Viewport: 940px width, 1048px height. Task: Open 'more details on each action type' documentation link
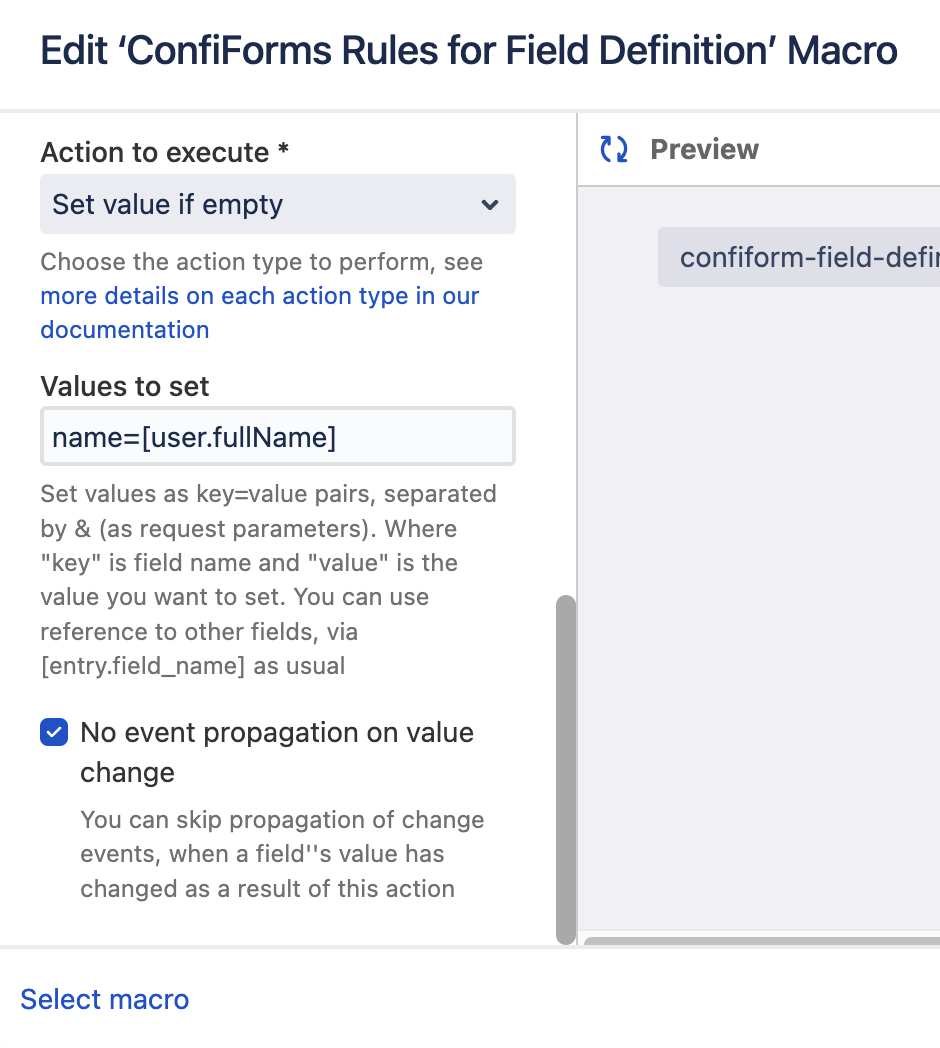click(x=259, y=296)
